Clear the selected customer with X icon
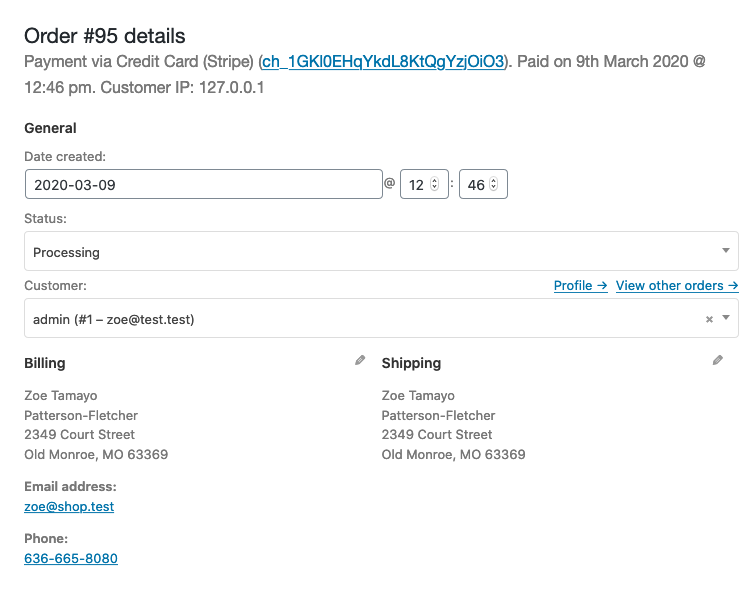 click(709, 319)
